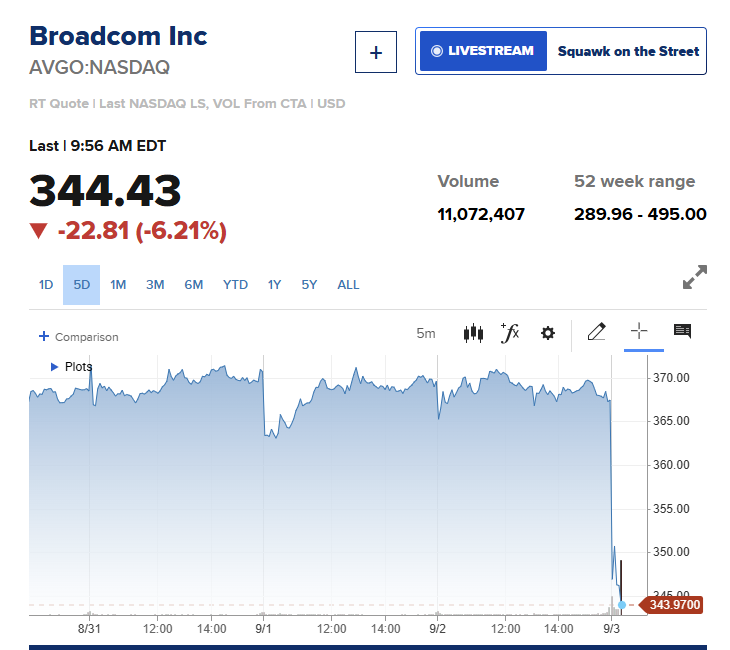Select the YTD range
The width and height of the screenshot is (730, 650).
pyautogui.click(x=235, y=284)
